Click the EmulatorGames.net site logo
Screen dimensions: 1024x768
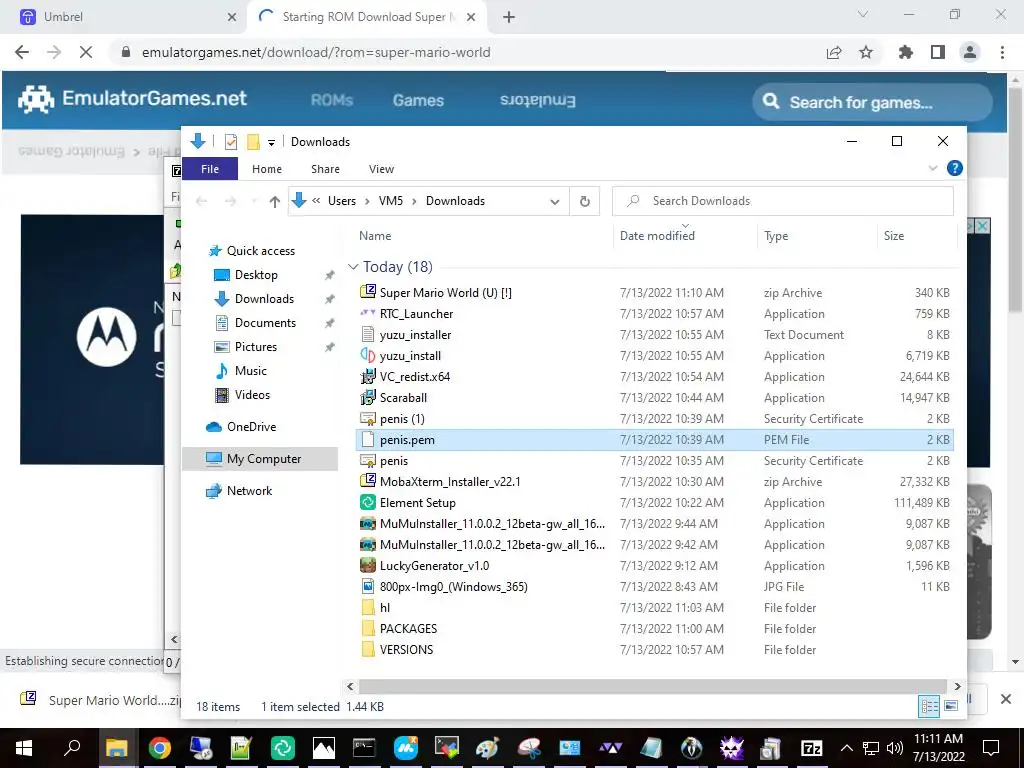133,99
